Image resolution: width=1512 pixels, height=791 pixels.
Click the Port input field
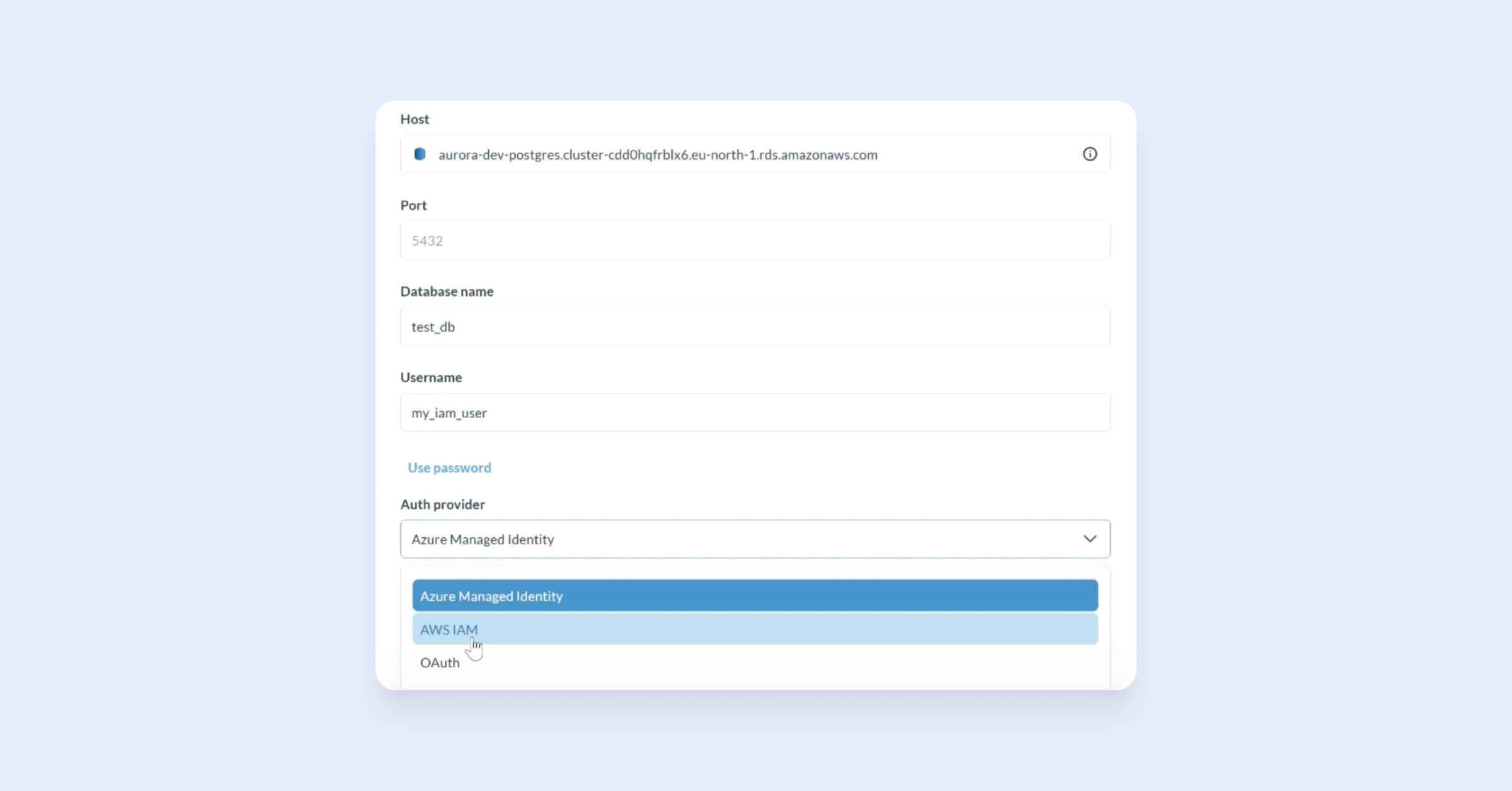(755, 241)
